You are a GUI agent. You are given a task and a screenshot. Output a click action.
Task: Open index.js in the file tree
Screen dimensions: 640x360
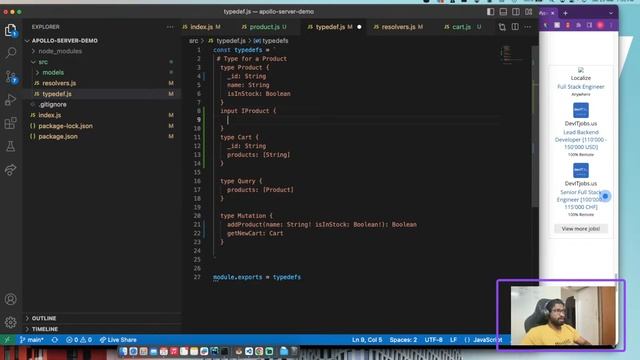click(x=49, y=115)
